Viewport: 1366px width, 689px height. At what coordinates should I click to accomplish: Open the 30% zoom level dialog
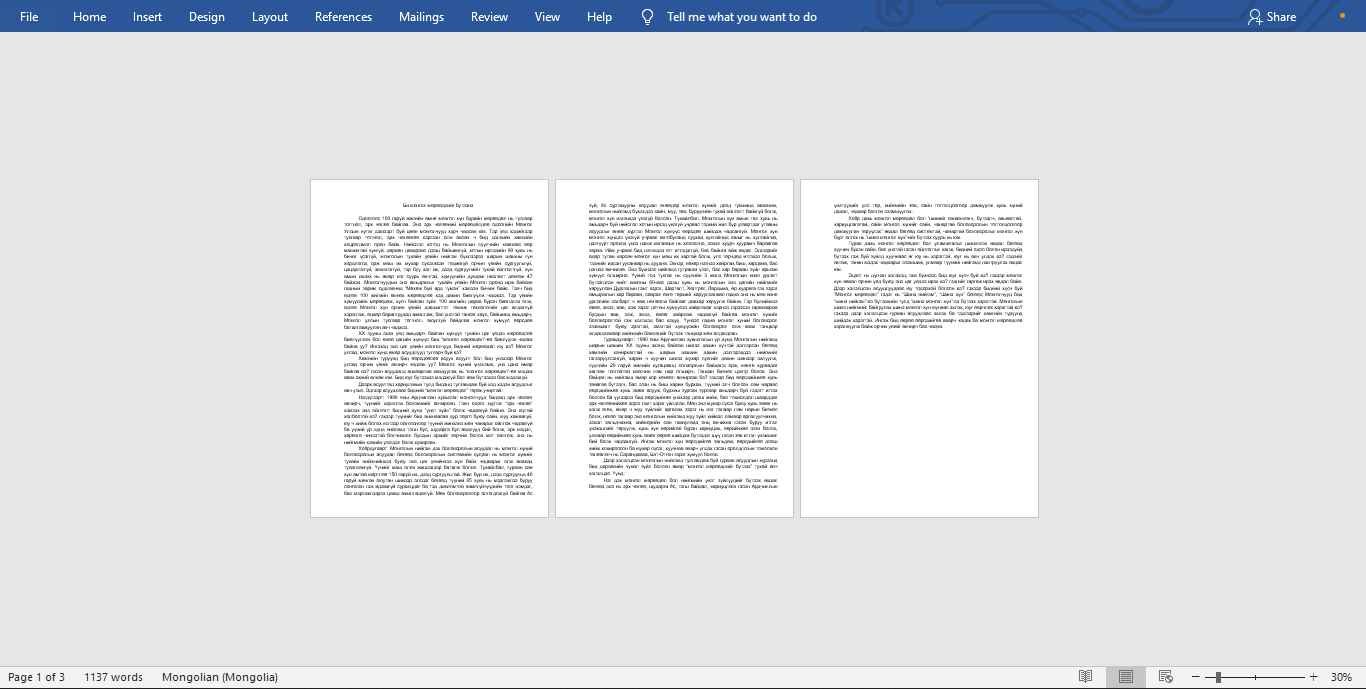pos(1341,677)
